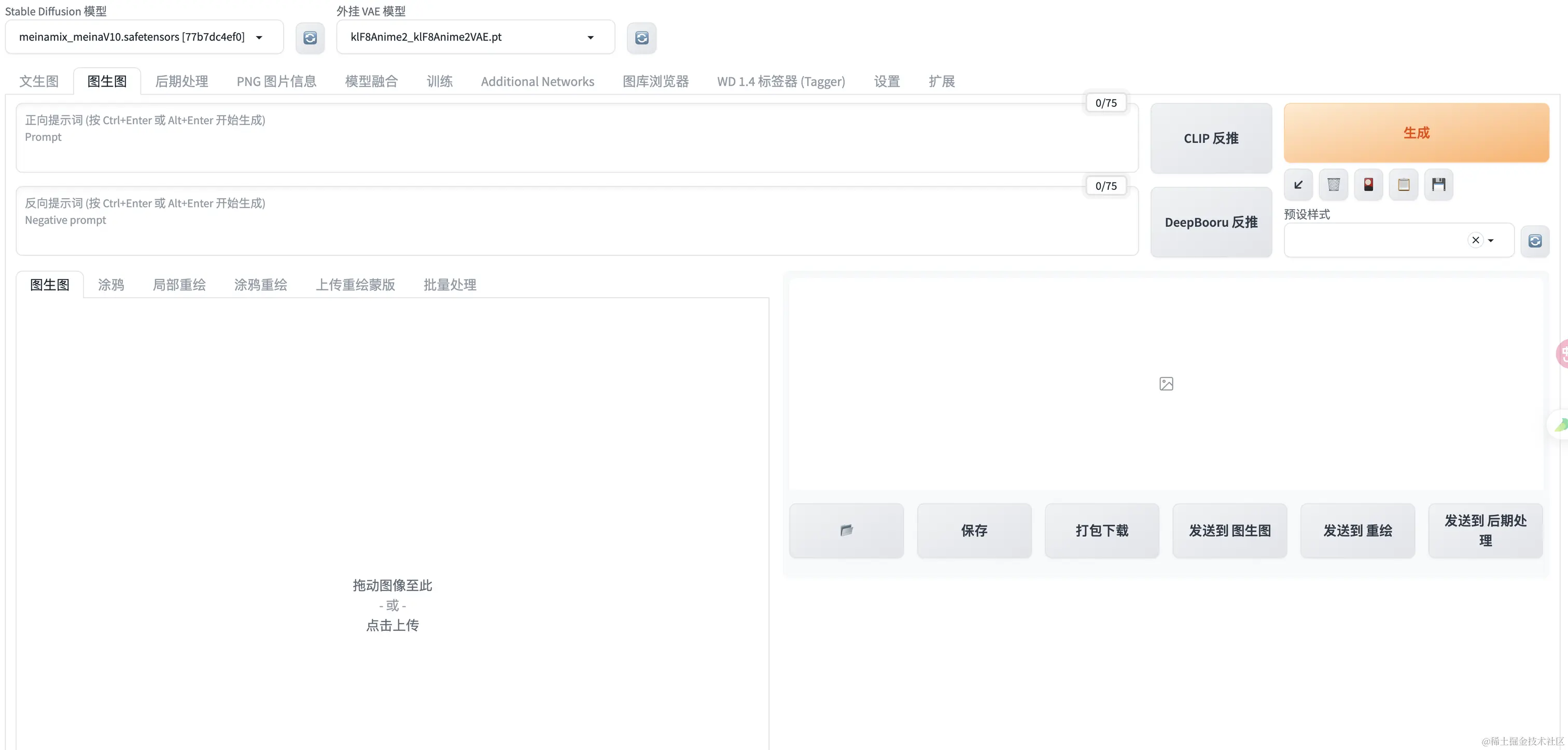The image size is (1568, 750).
Task: Open the 扩展 tab
Action: click(x=942, y=81)
